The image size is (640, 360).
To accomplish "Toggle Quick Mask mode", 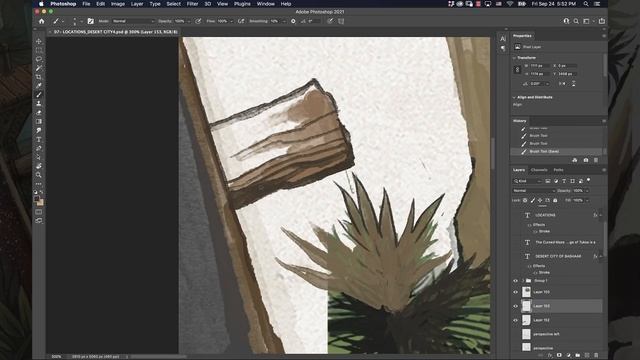I will coord(39,212).
